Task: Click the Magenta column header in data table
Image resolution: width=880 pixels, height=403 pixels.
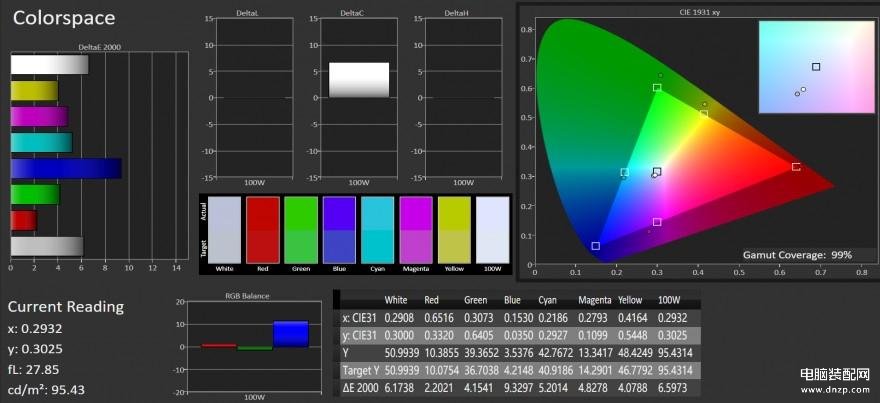Action: 594,300
